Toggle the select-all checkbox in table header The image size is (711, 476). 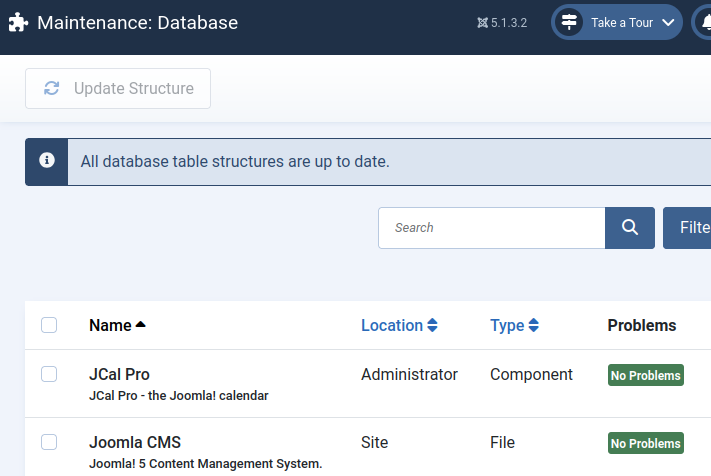(49, 325)
